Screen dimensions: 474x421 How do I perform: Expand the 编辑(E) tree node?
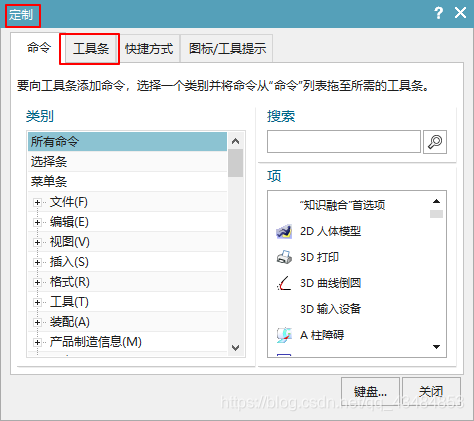tap(37, 222)
